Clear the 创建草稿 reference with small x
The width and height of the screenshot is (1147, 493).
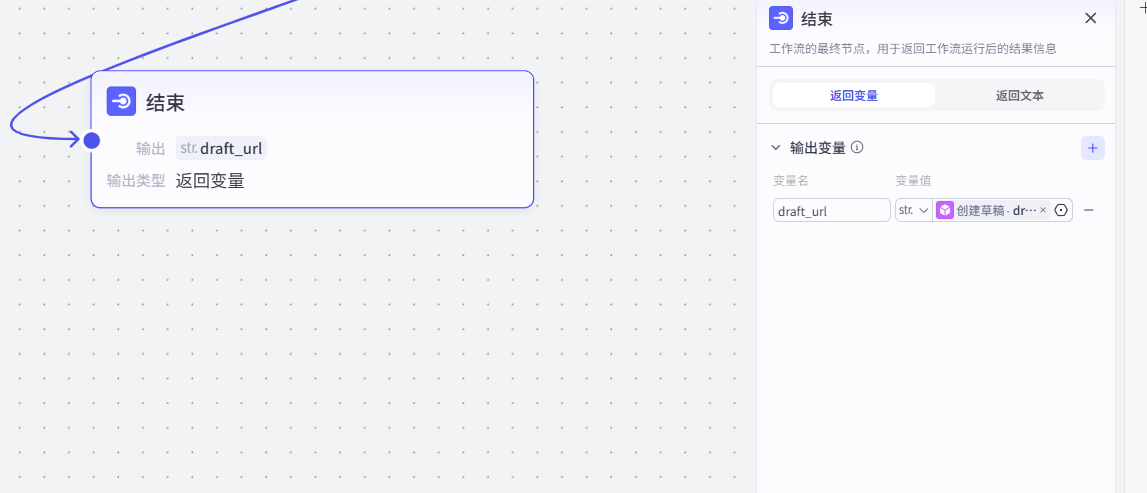click(1043, 210)
